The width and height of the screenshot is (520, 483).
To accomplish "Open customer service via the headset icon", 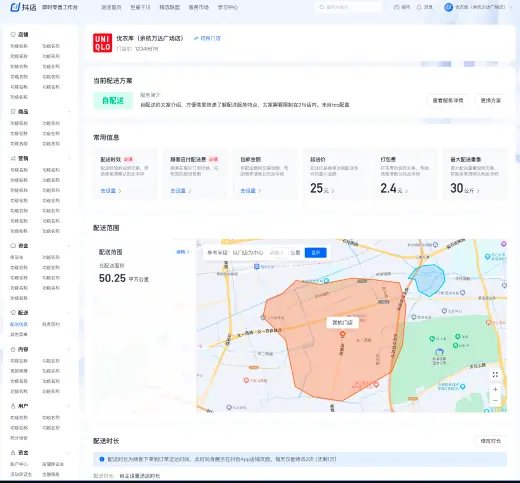I will pos(396,7).
